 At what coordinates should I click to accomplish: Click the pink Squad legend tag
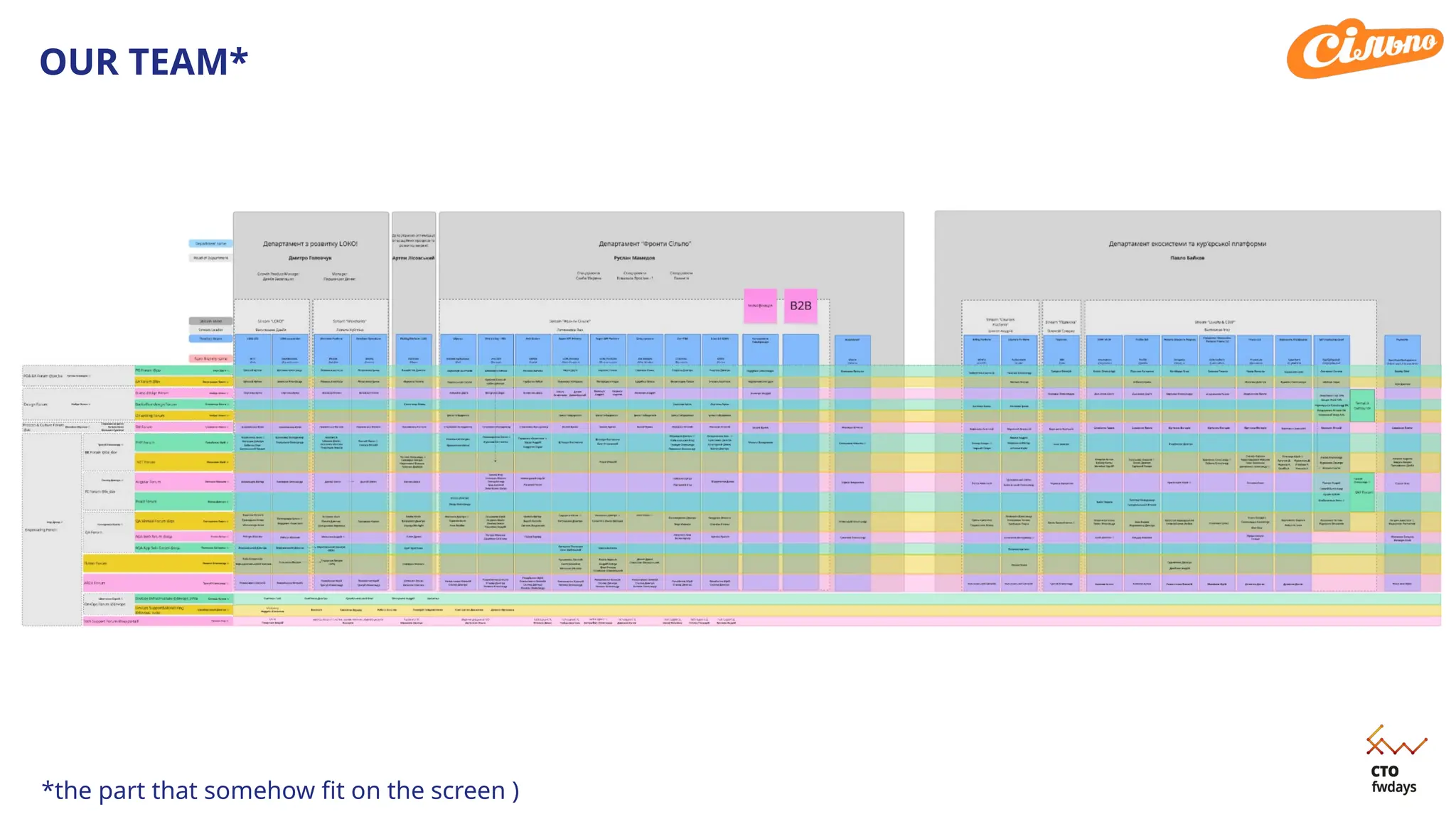click(x=210, y=358)
